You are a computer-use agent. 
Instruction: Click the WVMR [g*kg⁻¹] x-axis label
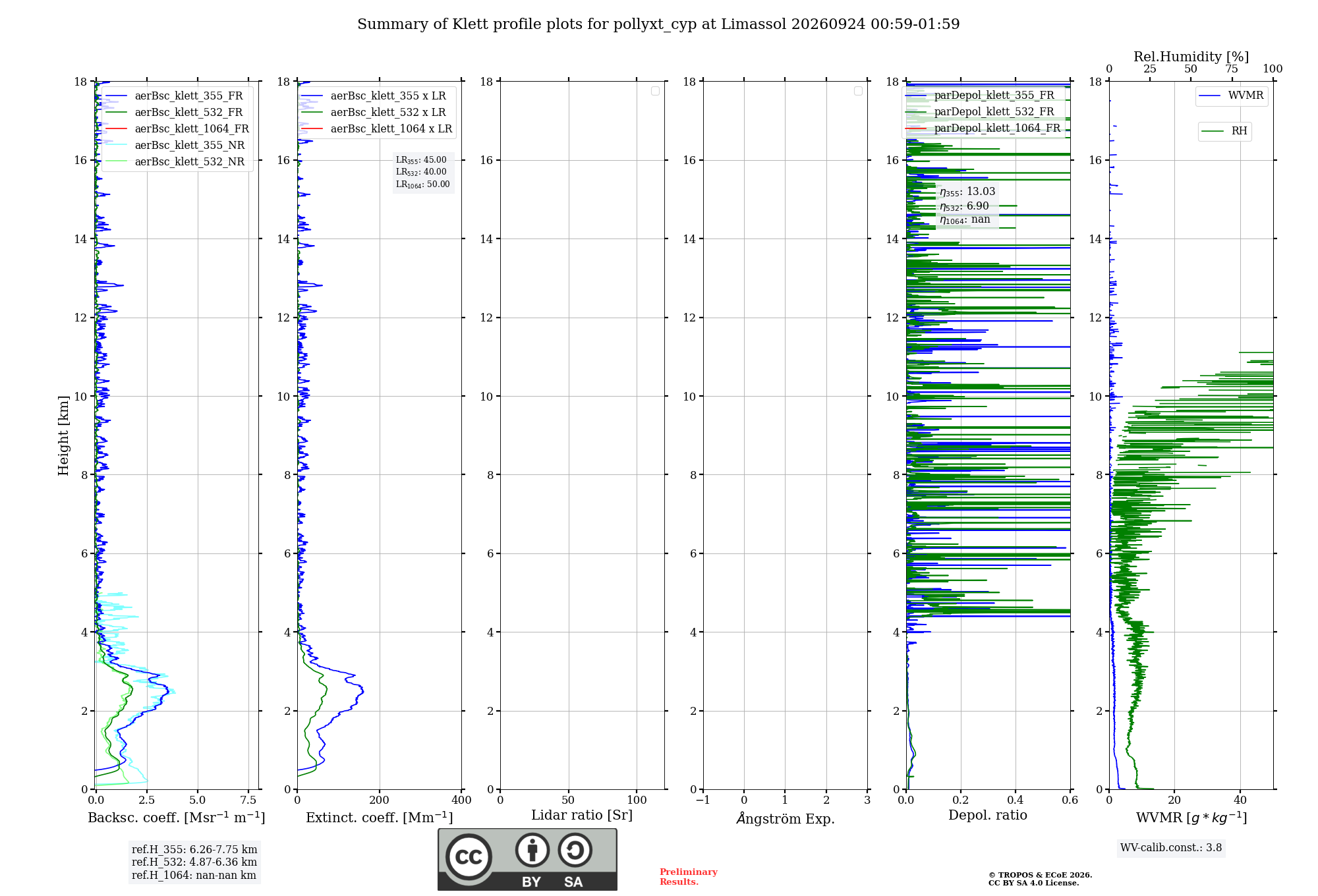click(x=1191, y=818)
